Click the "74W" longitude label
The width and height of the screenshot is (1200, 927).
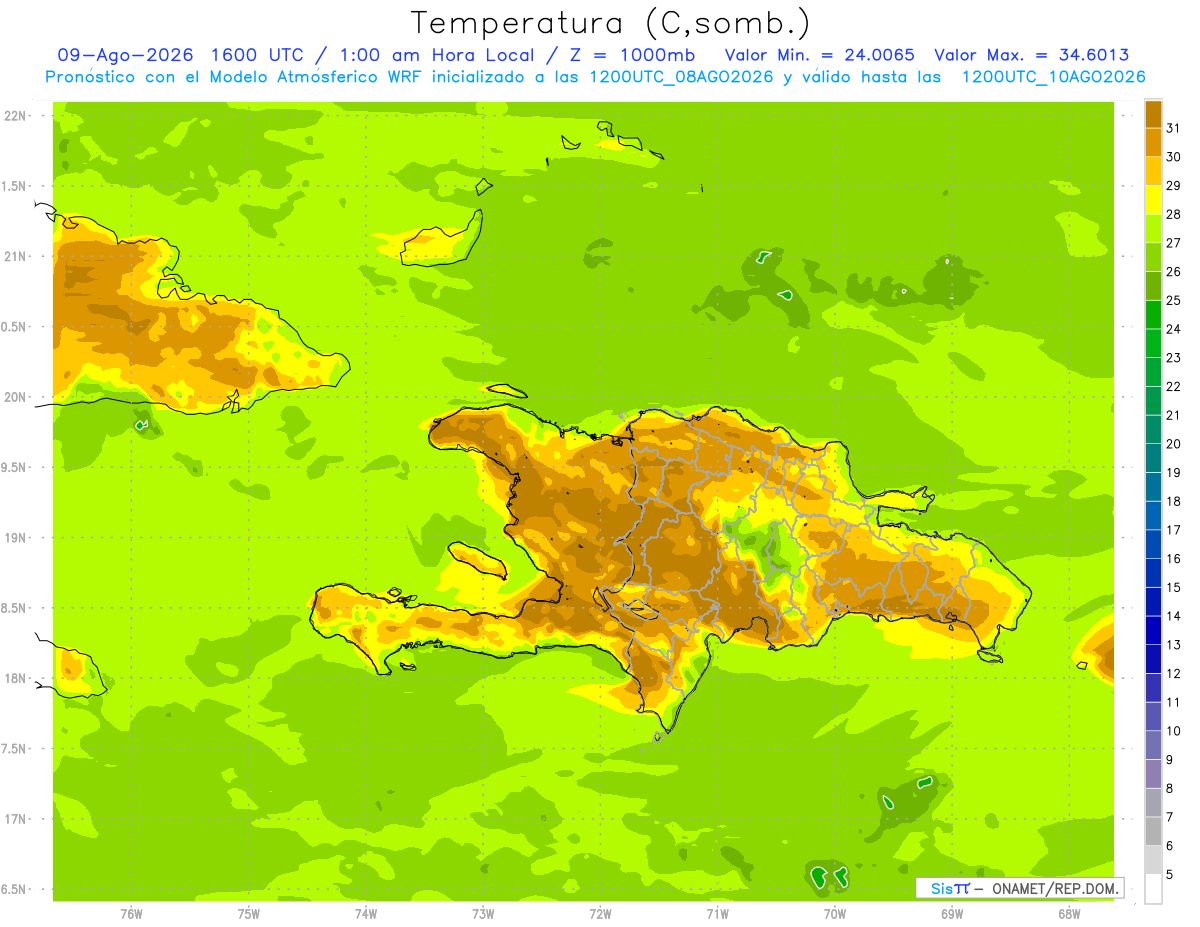coord(366,913)
